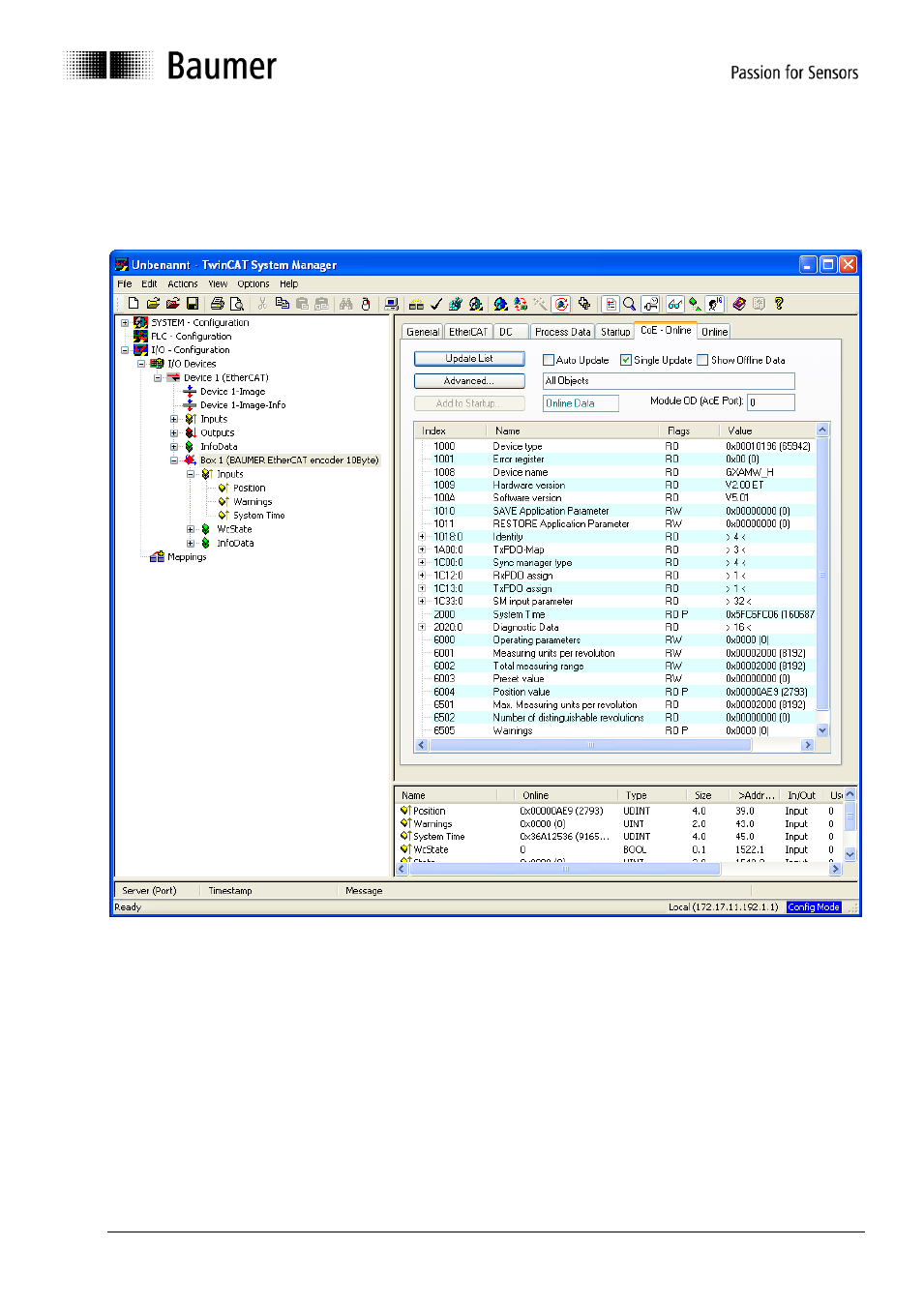Click the Device 1 (EtherCAT) node icon
Viewport: 924px width, 1306px height.
click(x=173, y=378)
